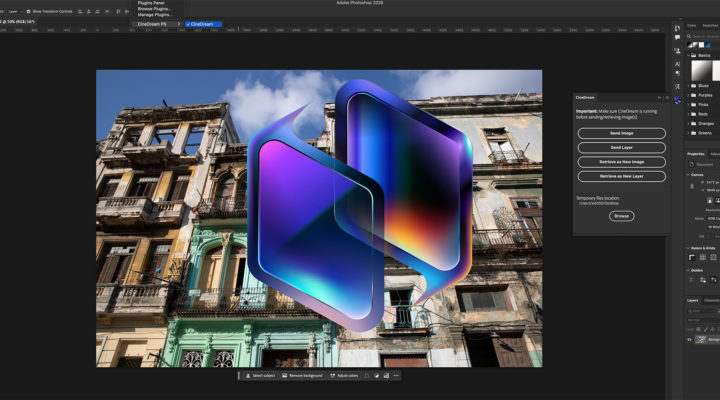The width and height of the screenshot is (720, 400).
Task: Switch to the Swatches tab
Action: point(710,26)
